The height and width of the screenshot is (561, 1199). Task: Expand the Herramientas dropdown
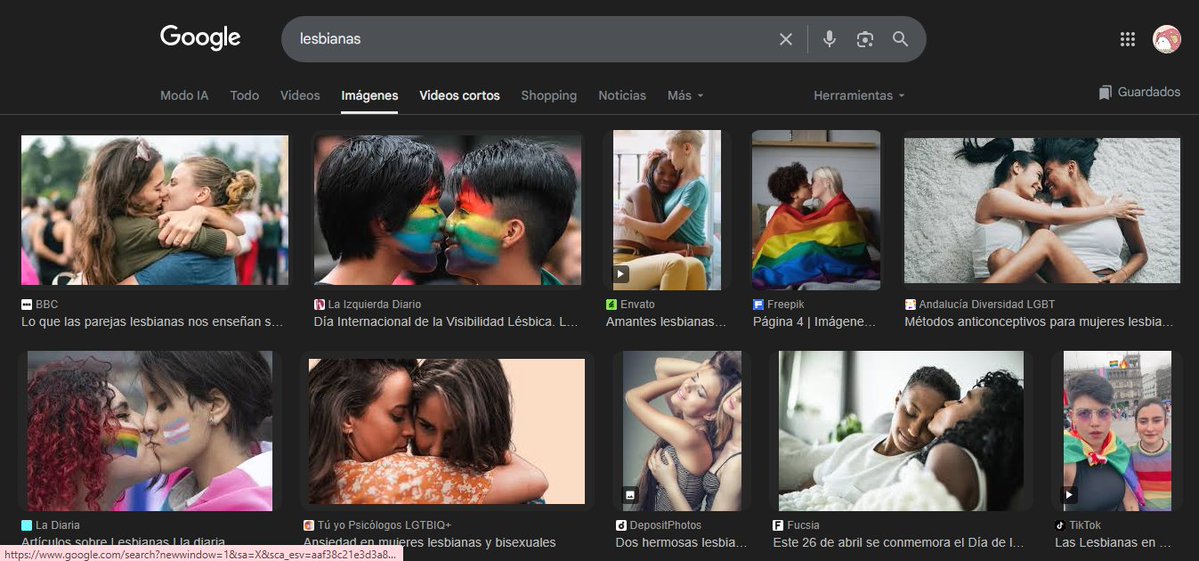tap(859, 96)
